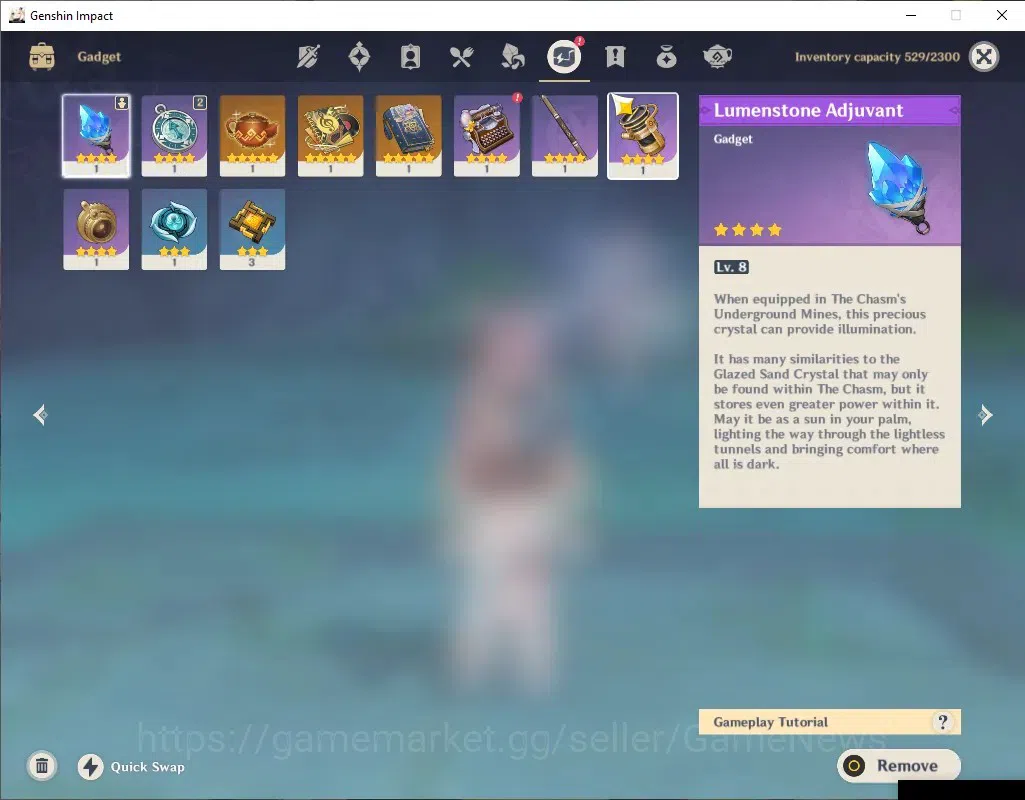
Task: Go to previous inventory page arrow
Action: [x=41, y=414]
